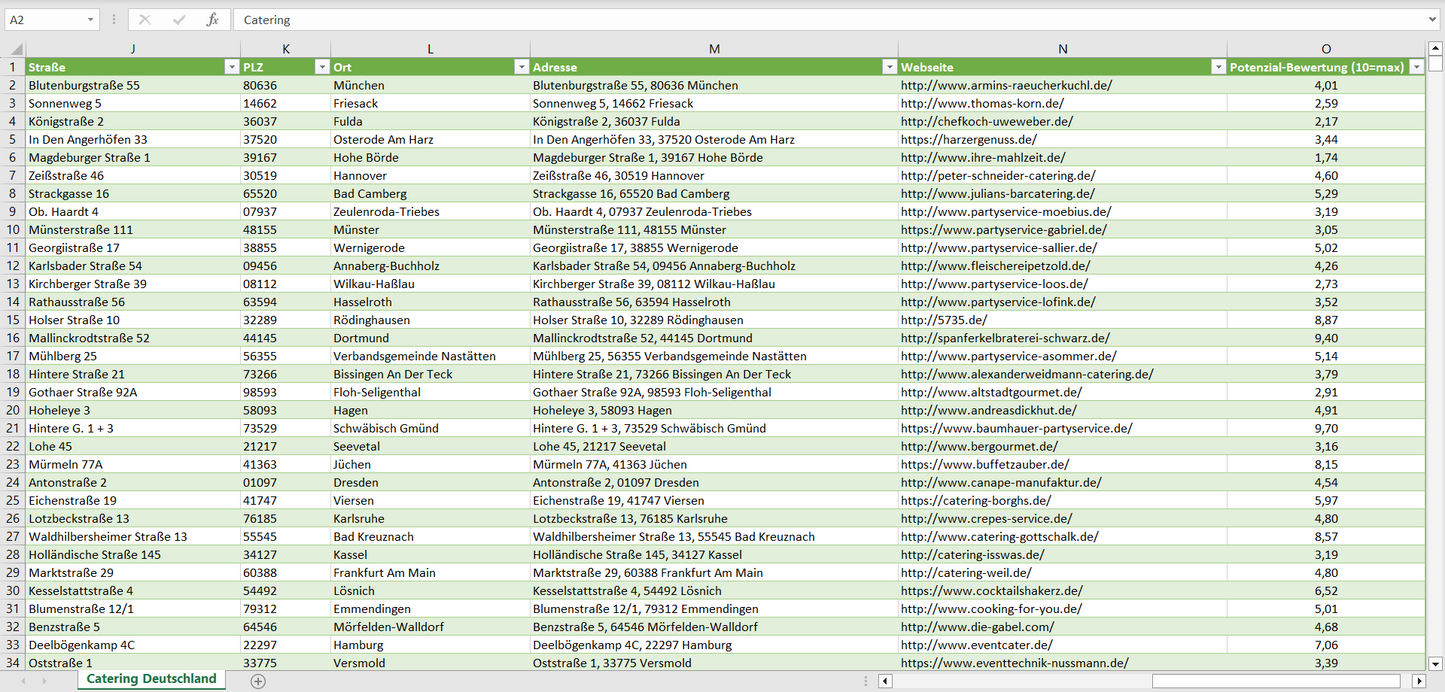This screenshot has height=692, width=1445.
Task: Click the Cancel X icon in formula bar
Action: click(145, 20)
